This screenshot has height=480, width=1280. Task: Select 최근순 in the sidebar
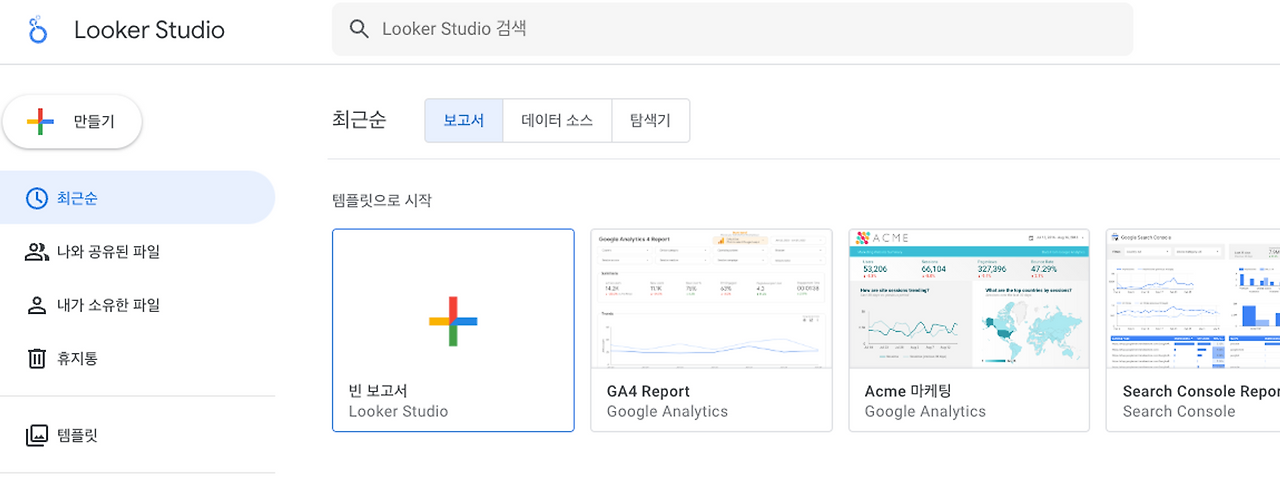click(137, 198)
